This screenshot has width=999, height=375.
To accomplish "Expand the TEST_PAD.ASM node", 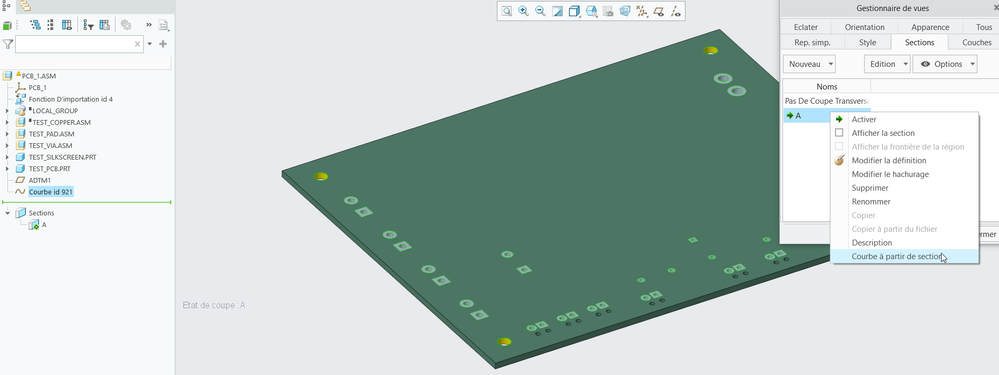I will click(x=7, y=134).
